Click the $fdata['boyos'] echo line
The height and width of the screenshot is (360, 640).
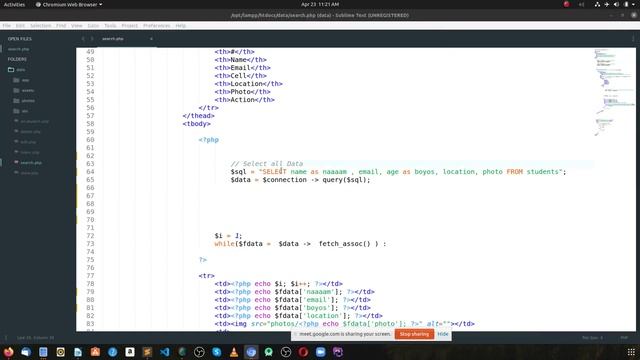pyautogui.click(x=292, y=308)
